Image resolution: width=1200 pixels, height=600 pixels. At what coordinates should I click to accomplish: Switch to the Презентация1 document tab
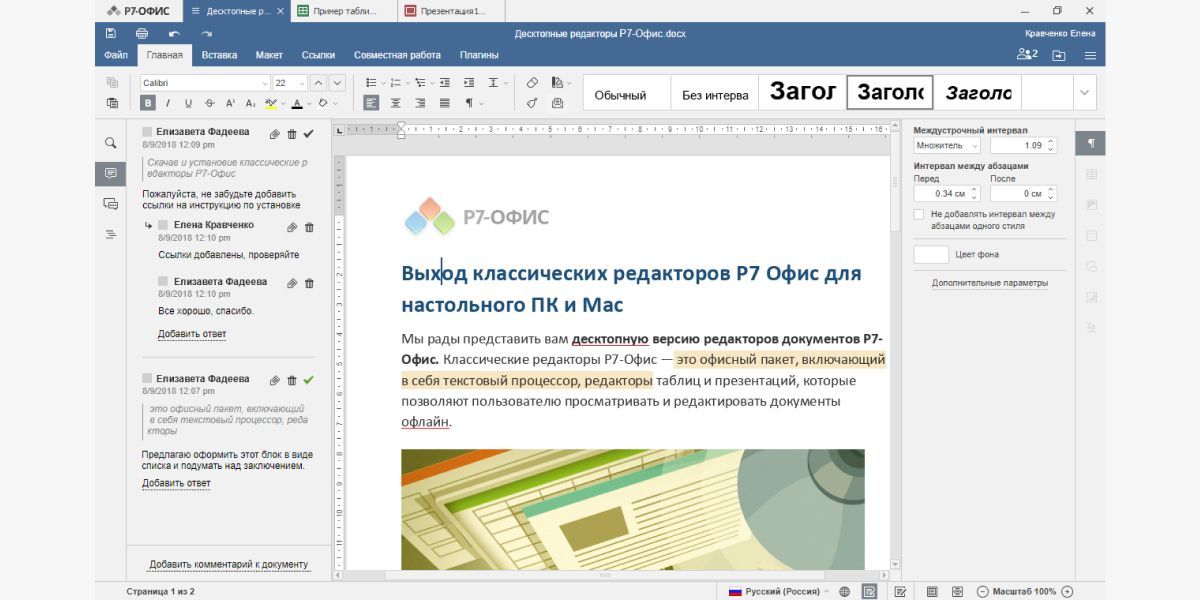pos(450,11)
